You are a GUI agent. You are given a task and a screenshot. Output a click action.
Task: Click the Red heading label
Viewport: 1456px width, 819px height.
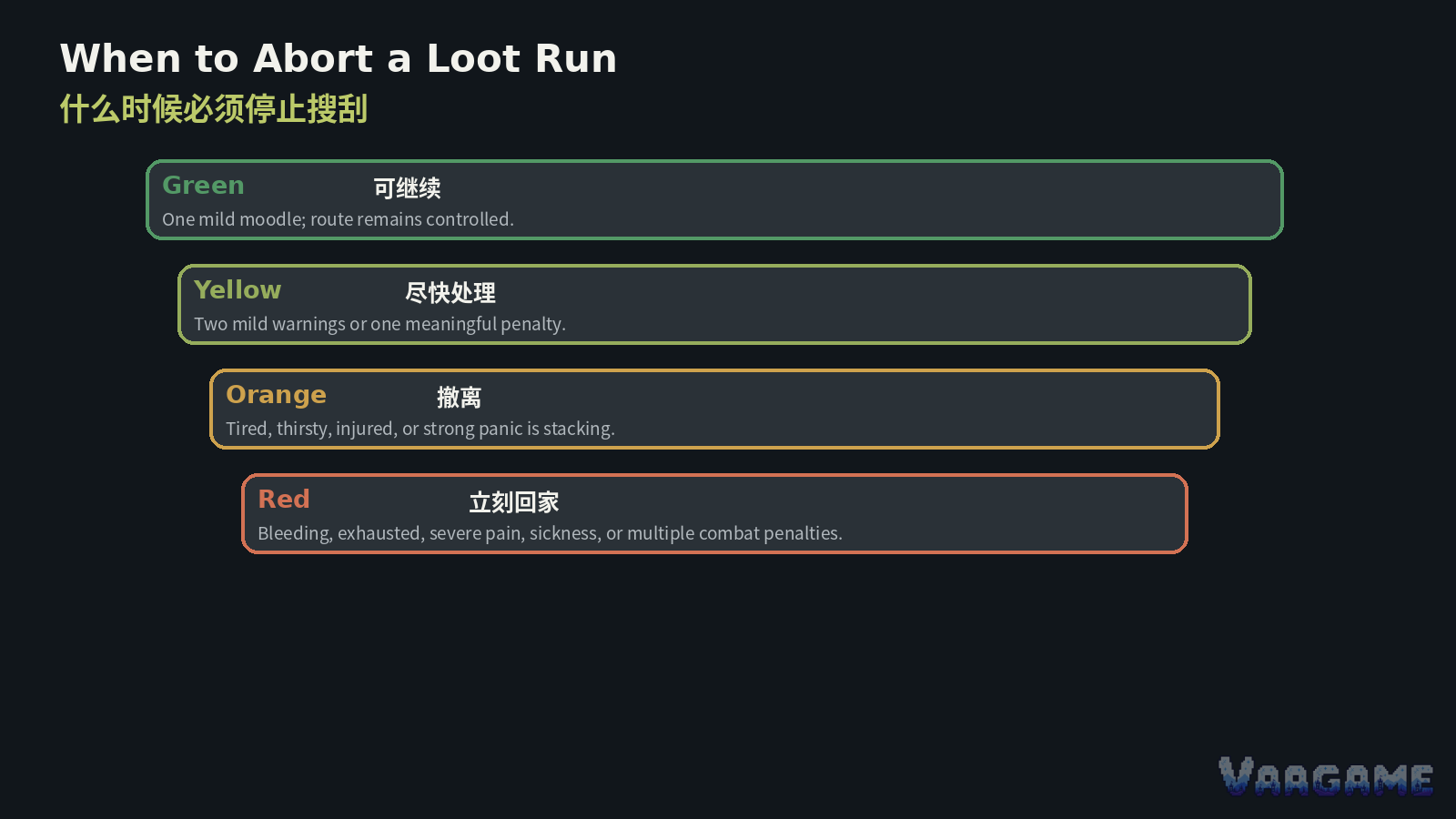point(284,500)
